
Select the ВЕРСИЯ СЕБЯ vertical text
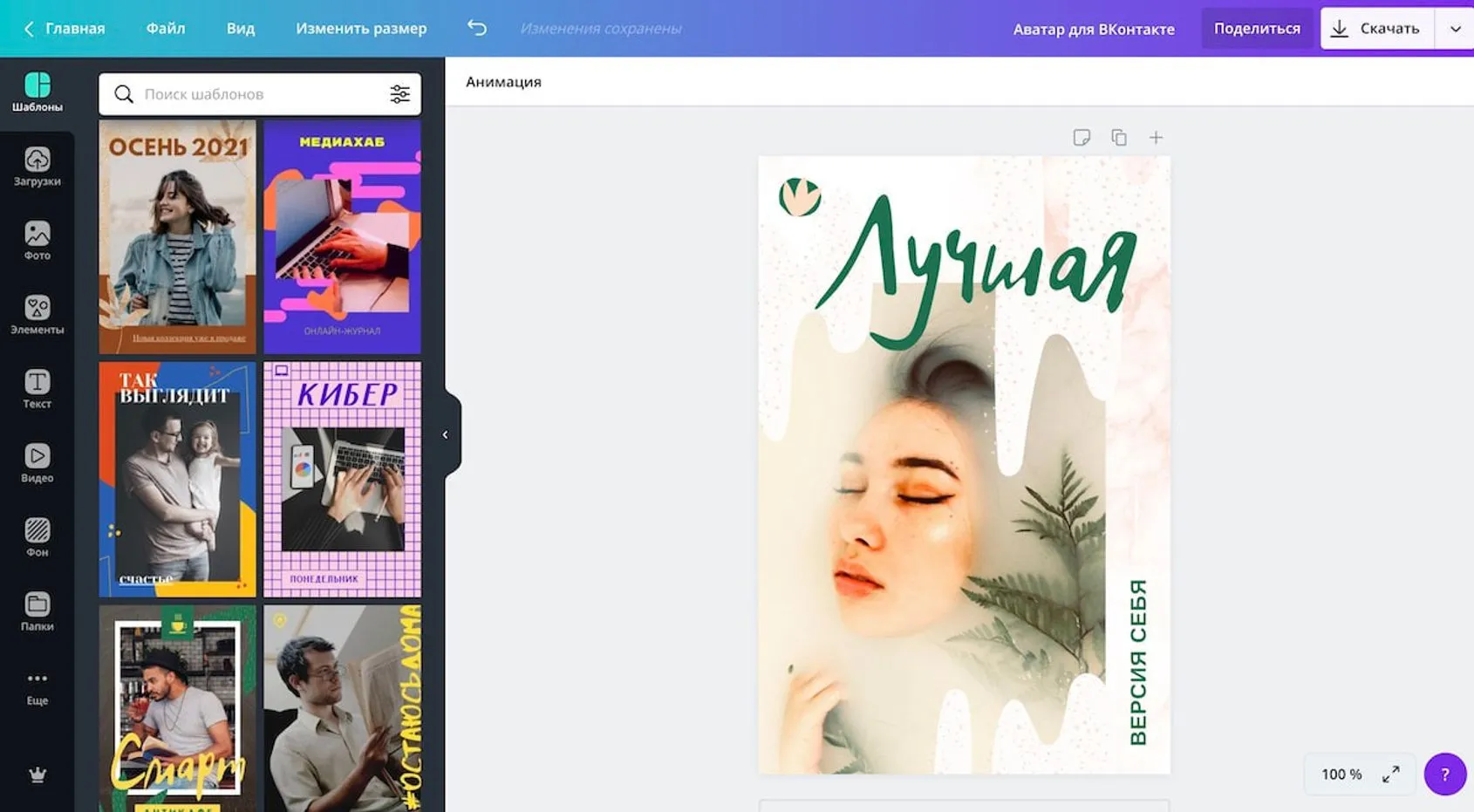1138,663
